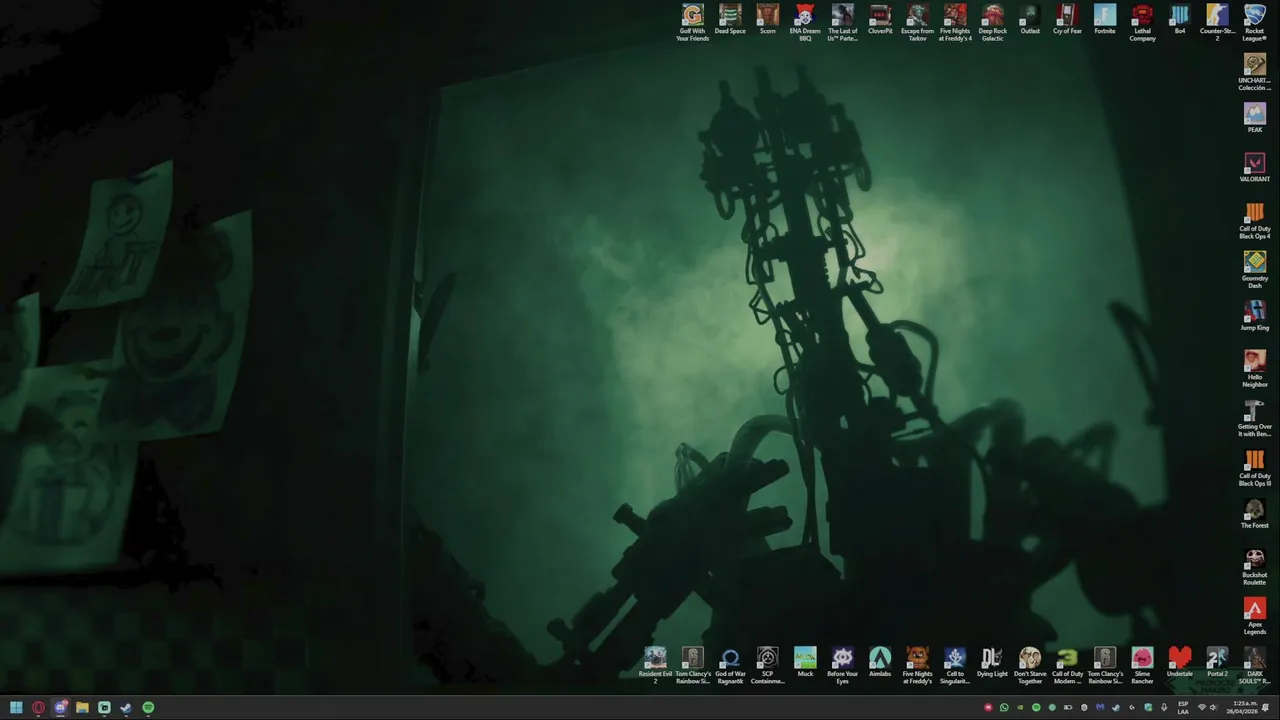Select the Geometry Dash icon
Viewport: 1280px width, 720px height.
(1255, 270)
